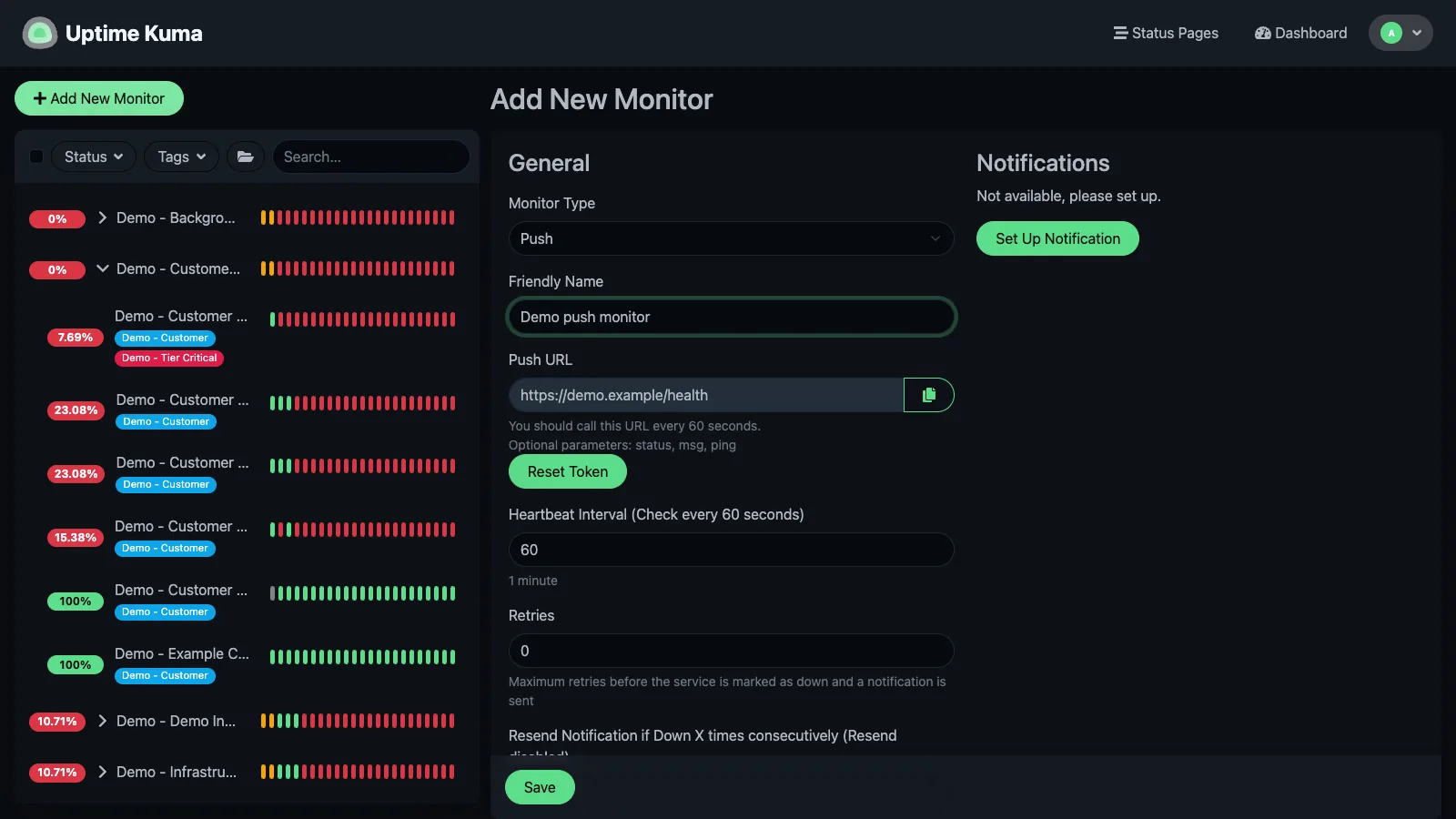Click the '1 minute' hint text

point(533,581)
